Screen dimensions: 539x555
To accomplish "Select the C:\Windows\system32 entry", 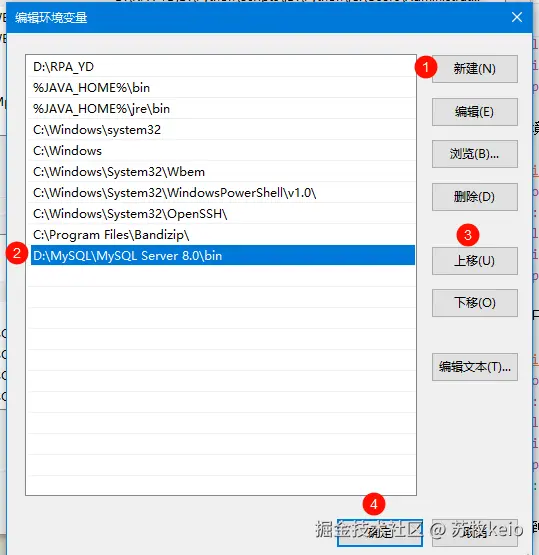I will tap(223, 130).
